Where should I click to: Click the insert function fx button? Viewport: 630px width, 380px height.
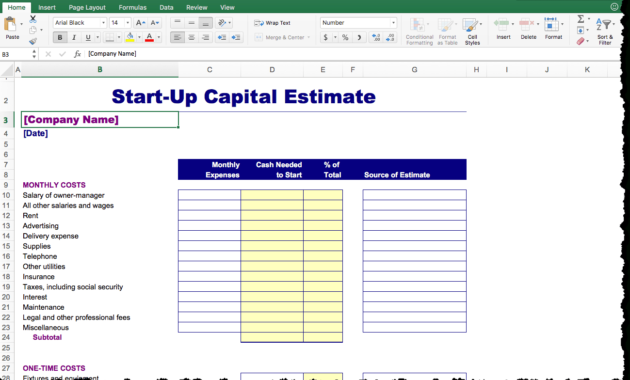(77, 54)
